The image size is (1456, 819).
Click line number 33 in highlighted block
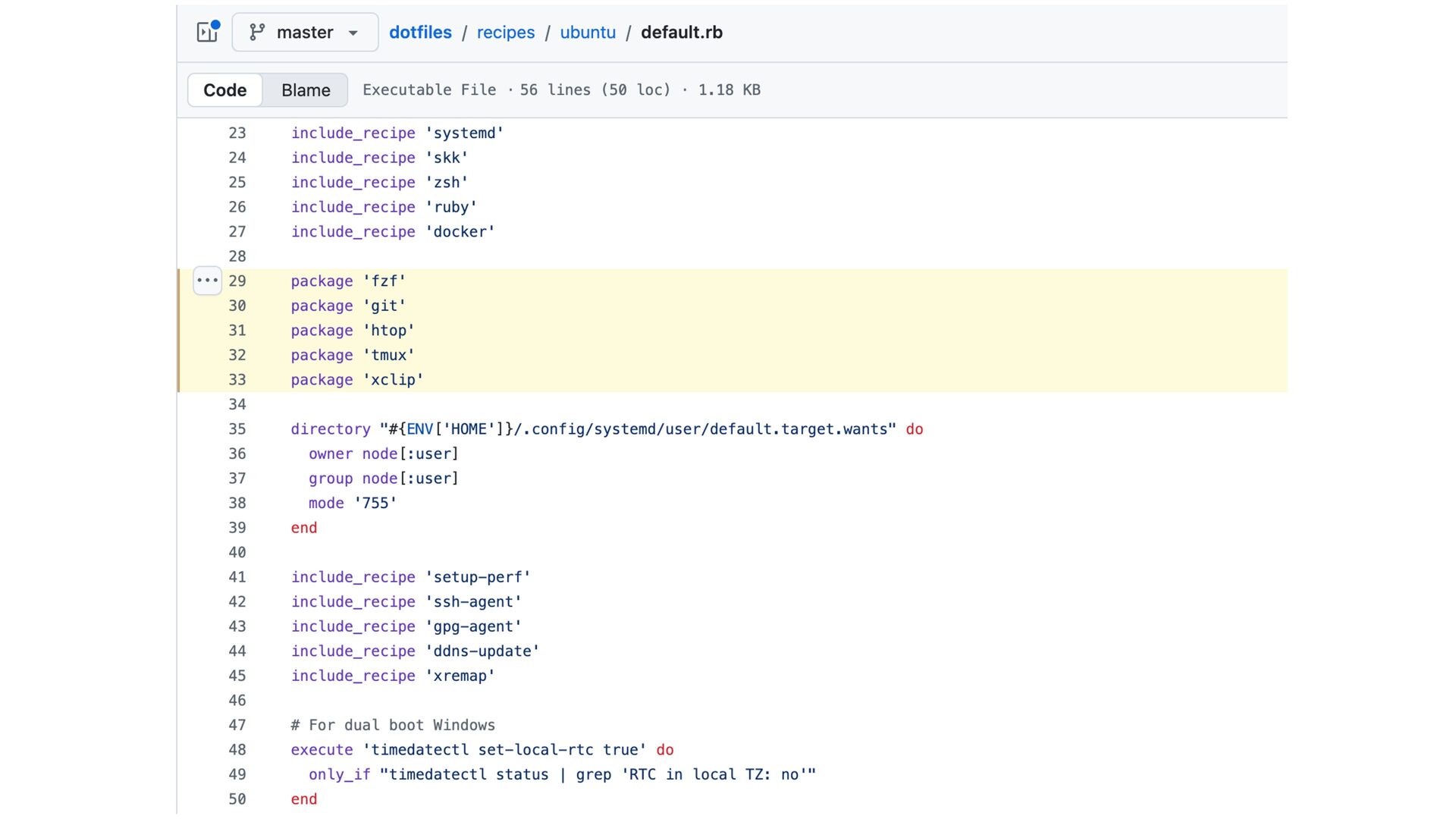[x=237, y=380]
